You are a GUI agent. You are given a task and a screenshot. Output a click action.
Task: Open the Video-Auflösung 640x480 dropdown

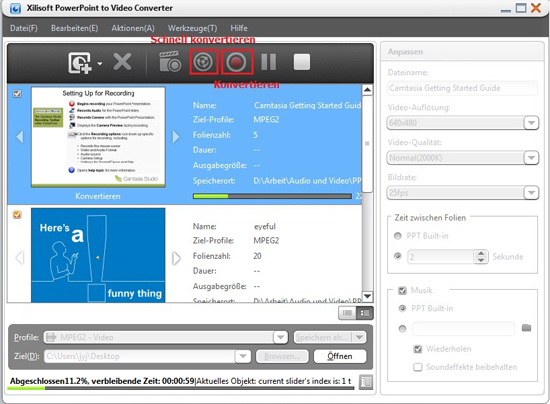(x=463, y=123)
